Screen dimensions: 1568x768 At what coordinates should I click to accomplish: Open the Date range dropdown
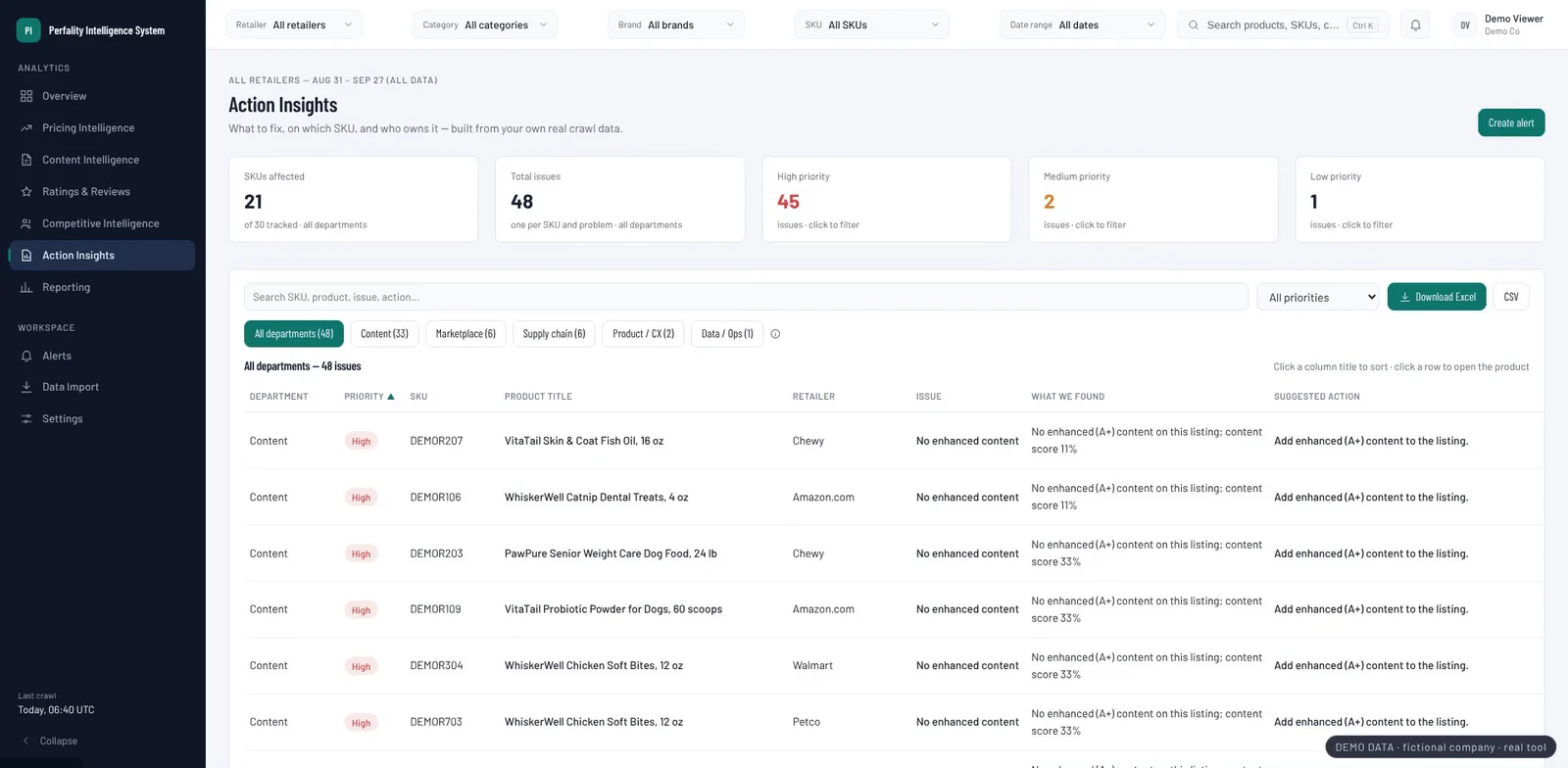point(1083,24)
